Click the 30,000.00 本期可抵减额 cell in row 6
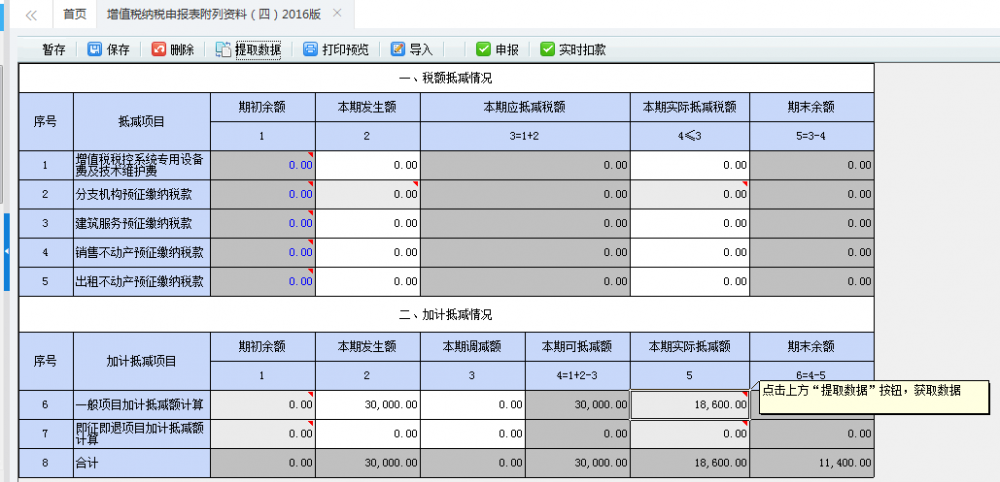Screen dimensions: 1000x482 [577, 405]
